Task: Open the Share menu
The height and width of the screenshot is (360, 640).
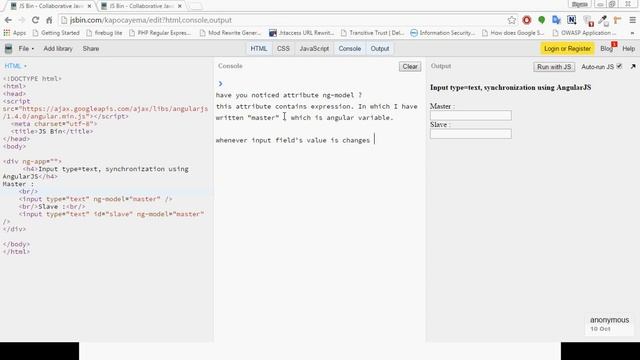Action: (x=91, y=49)
